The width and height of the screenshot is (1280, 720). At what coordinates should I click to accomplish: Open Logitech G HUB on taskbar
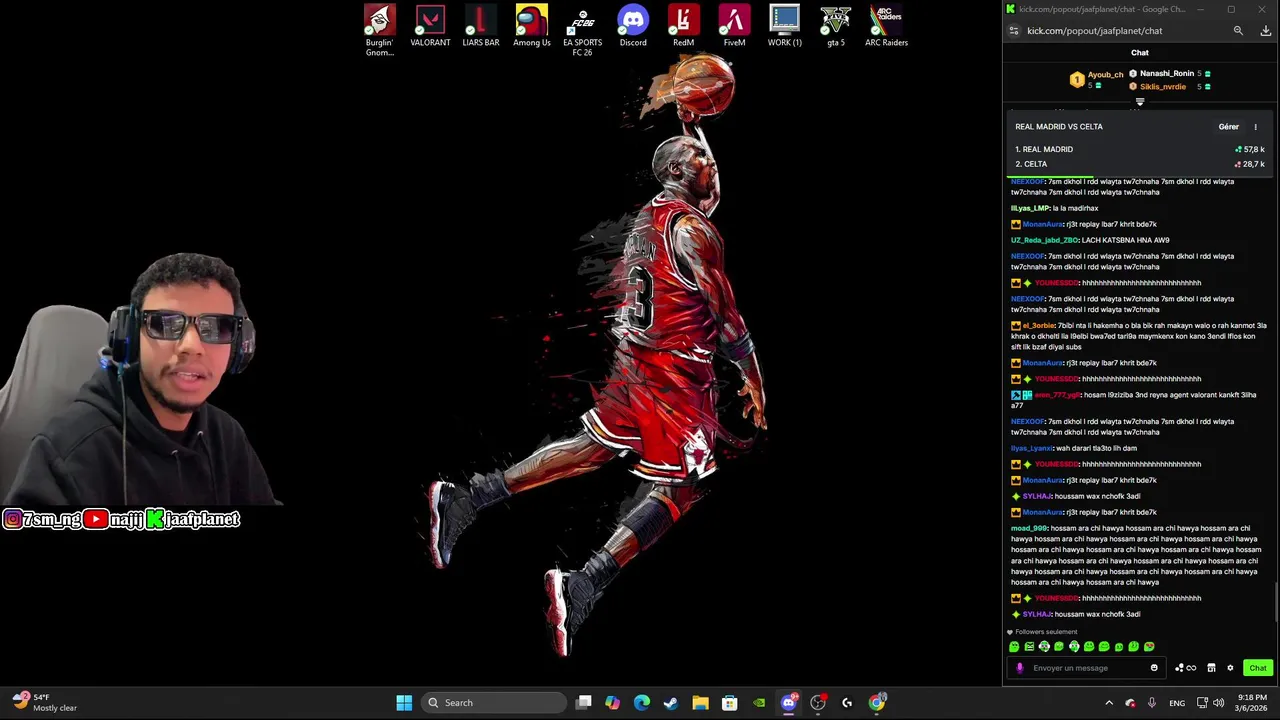[x=847, y=703]
